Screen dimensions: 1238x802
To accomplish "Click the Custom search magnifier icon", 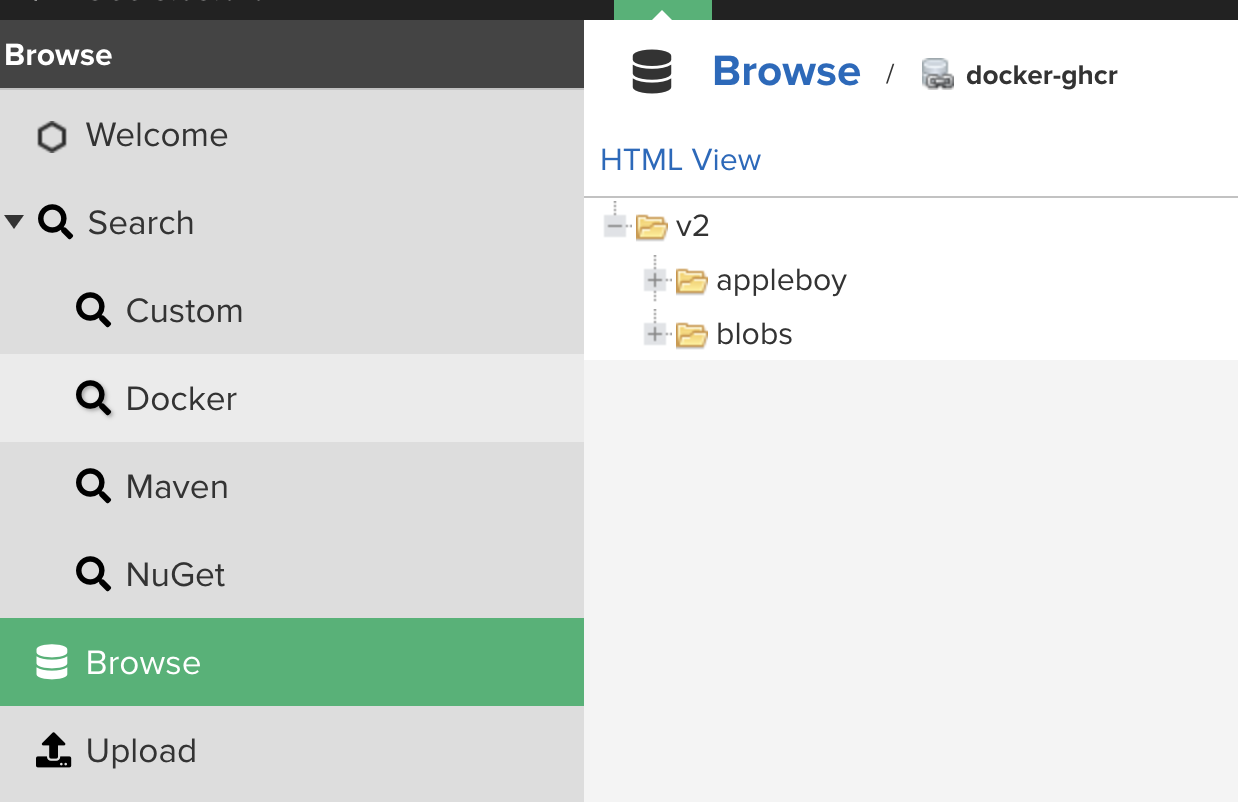I will coord(93,310).
